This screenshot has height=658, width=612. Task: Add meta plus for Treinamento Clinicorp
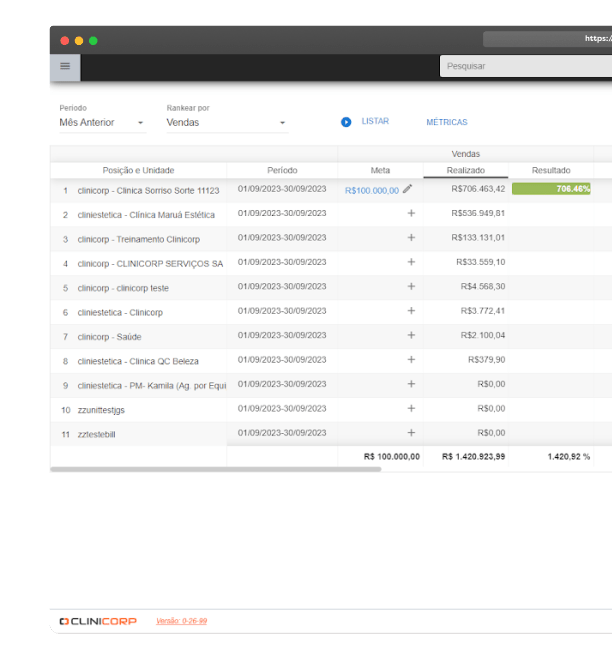tap(411, 238)
